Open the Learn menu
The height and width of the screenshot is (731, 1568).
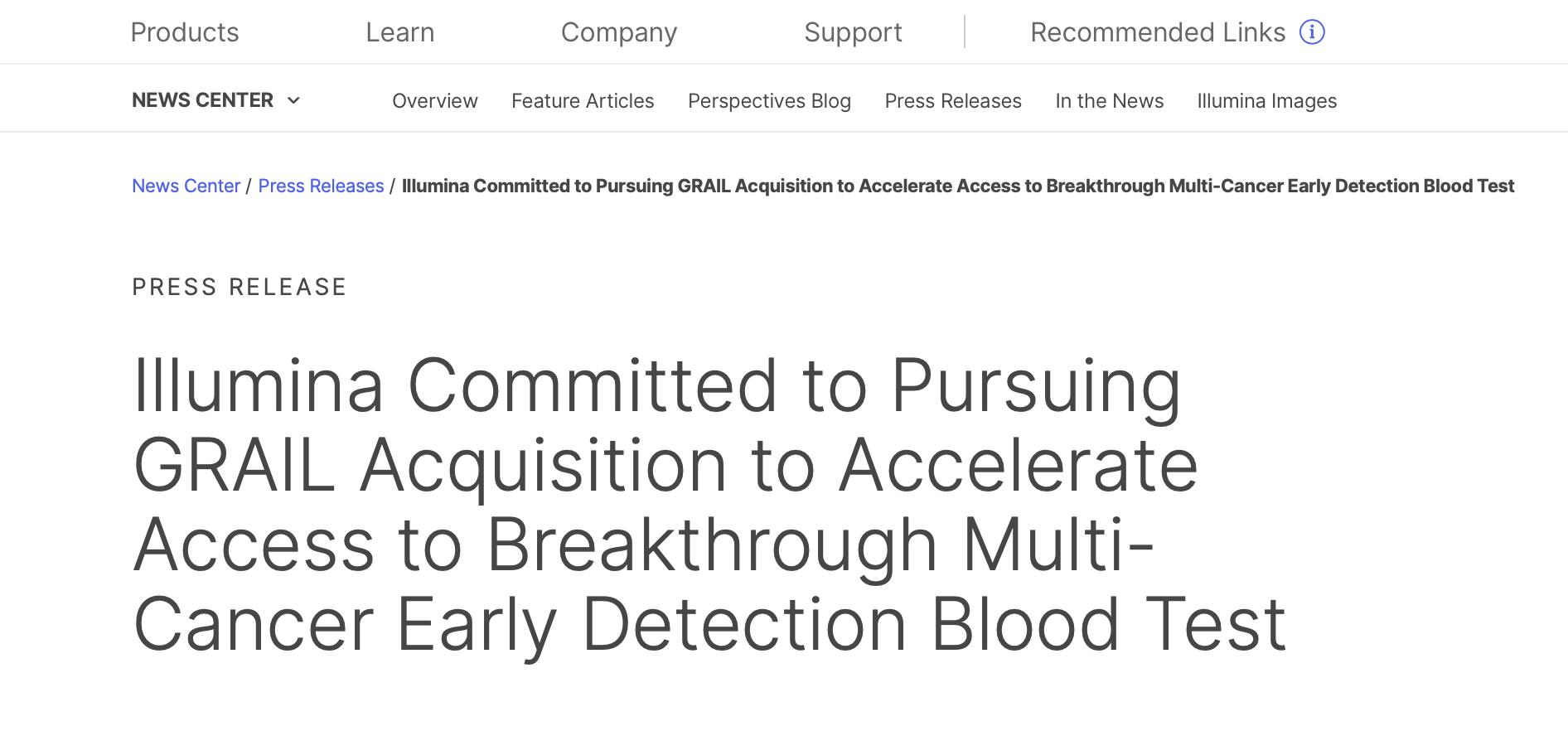pos(400,32)
